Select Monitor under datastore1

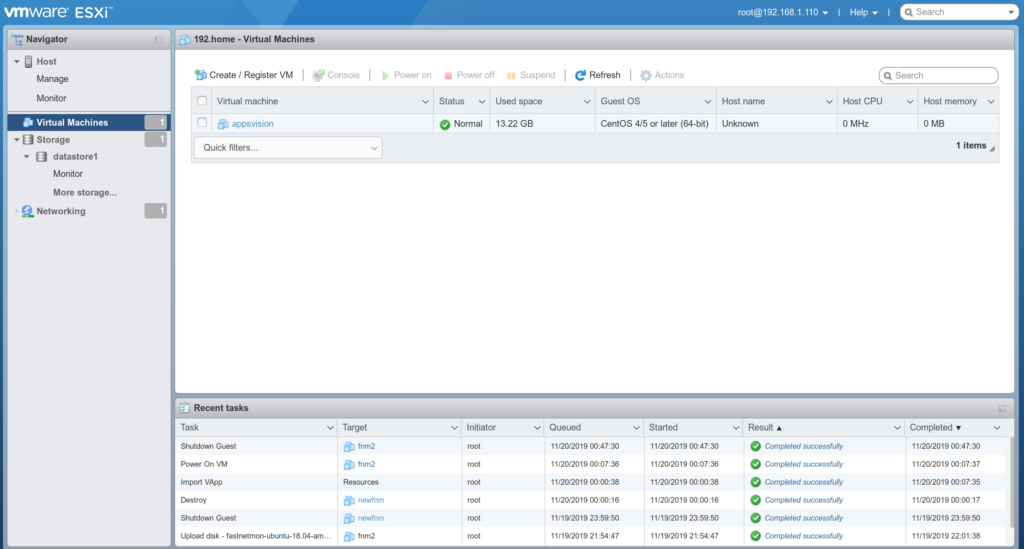click(68, 174)
